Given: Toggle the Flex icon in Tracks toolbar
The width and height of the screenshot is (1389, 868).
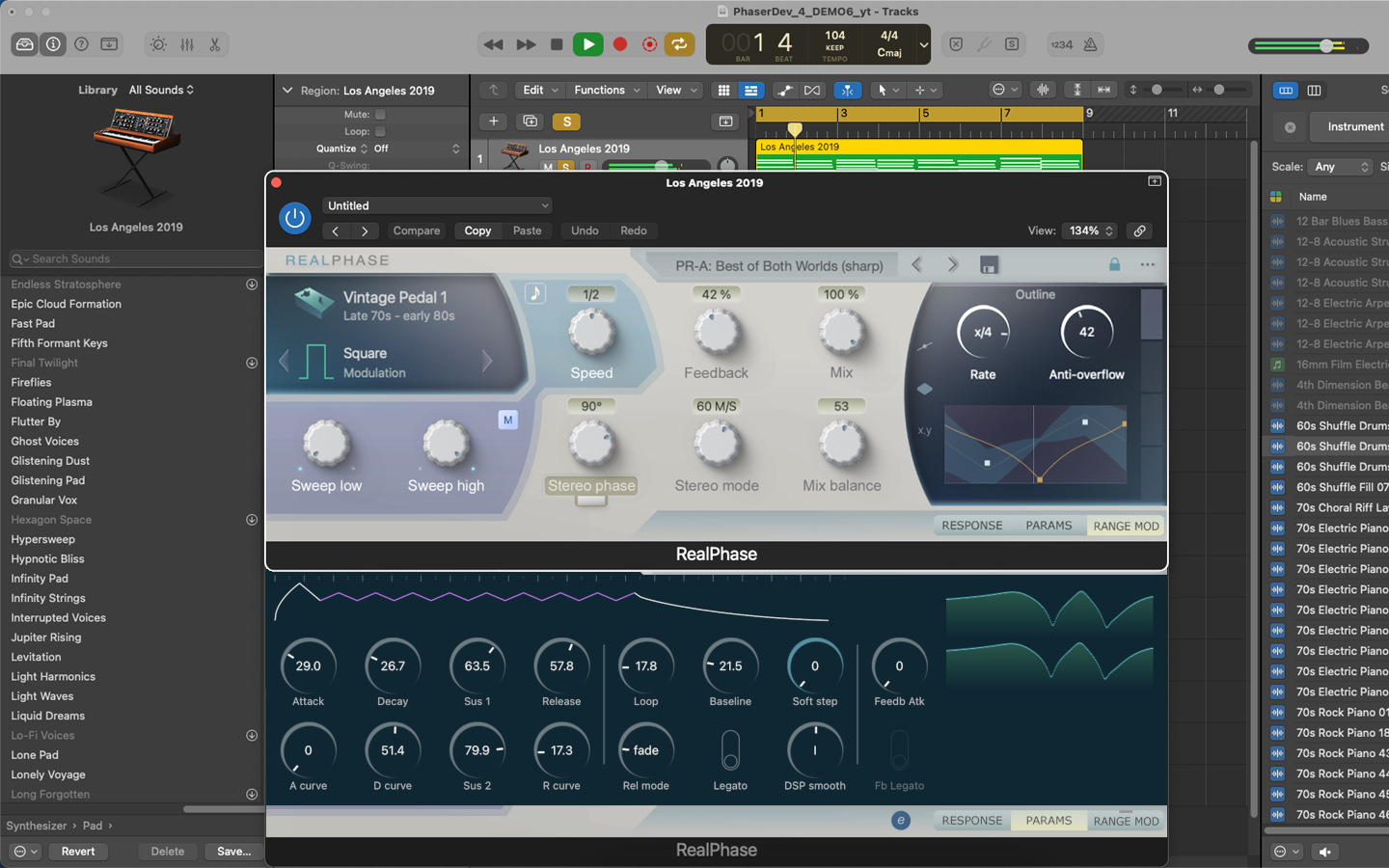Looking at the screenshot, I should (x=812, y=90).
